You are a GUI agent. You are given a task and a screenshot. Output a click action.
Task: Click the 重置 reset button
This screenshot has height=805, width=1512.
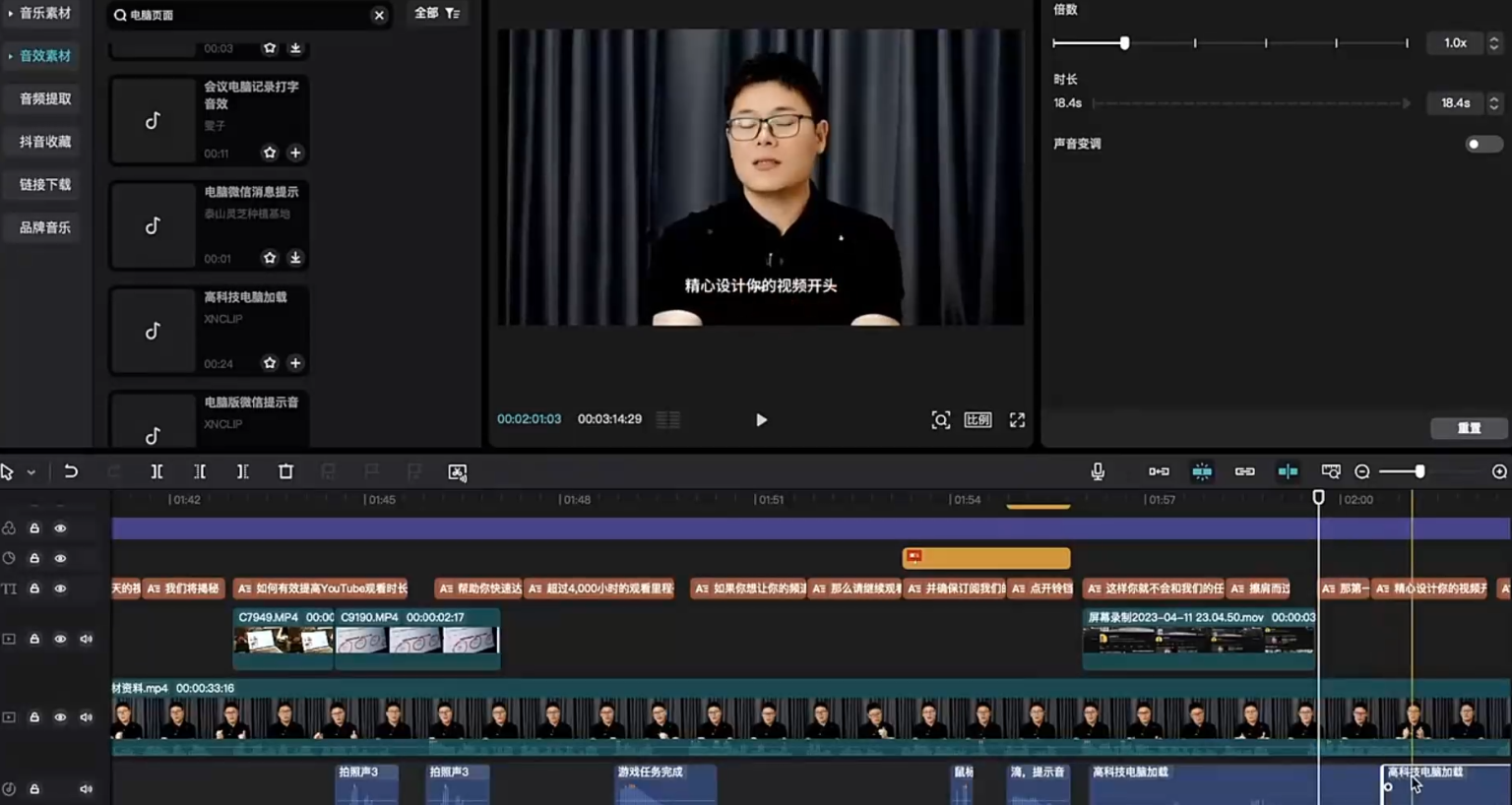click(x=1469, y=428)
